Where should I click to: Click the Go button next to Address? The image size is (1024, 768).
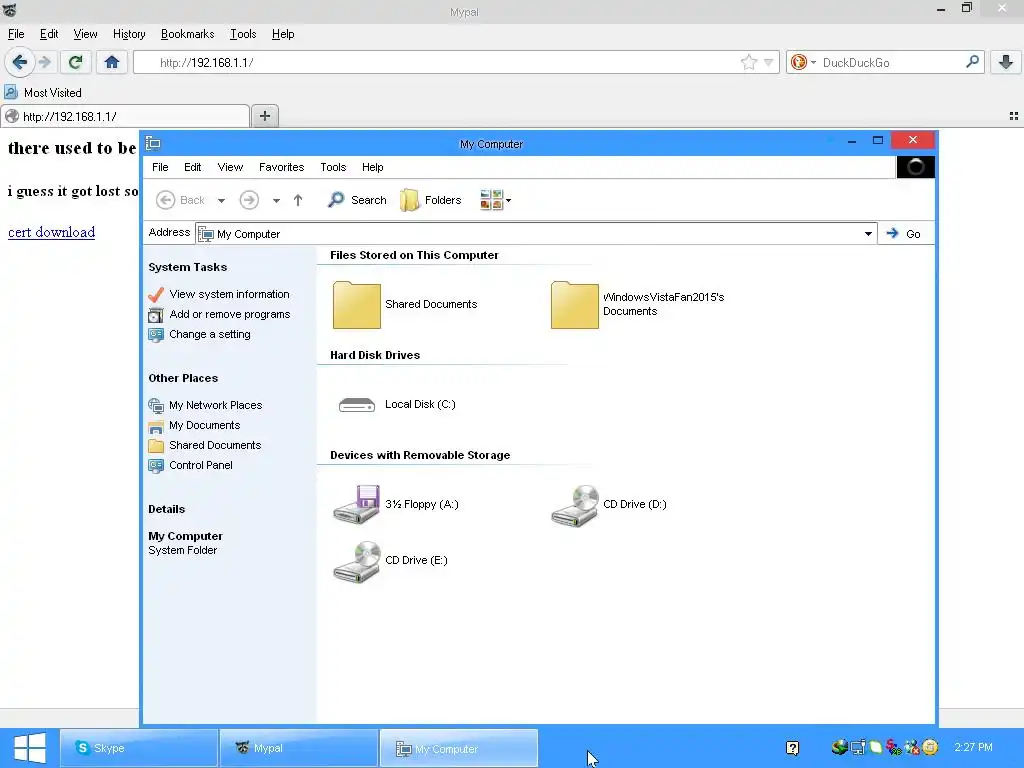coord(904,234)
